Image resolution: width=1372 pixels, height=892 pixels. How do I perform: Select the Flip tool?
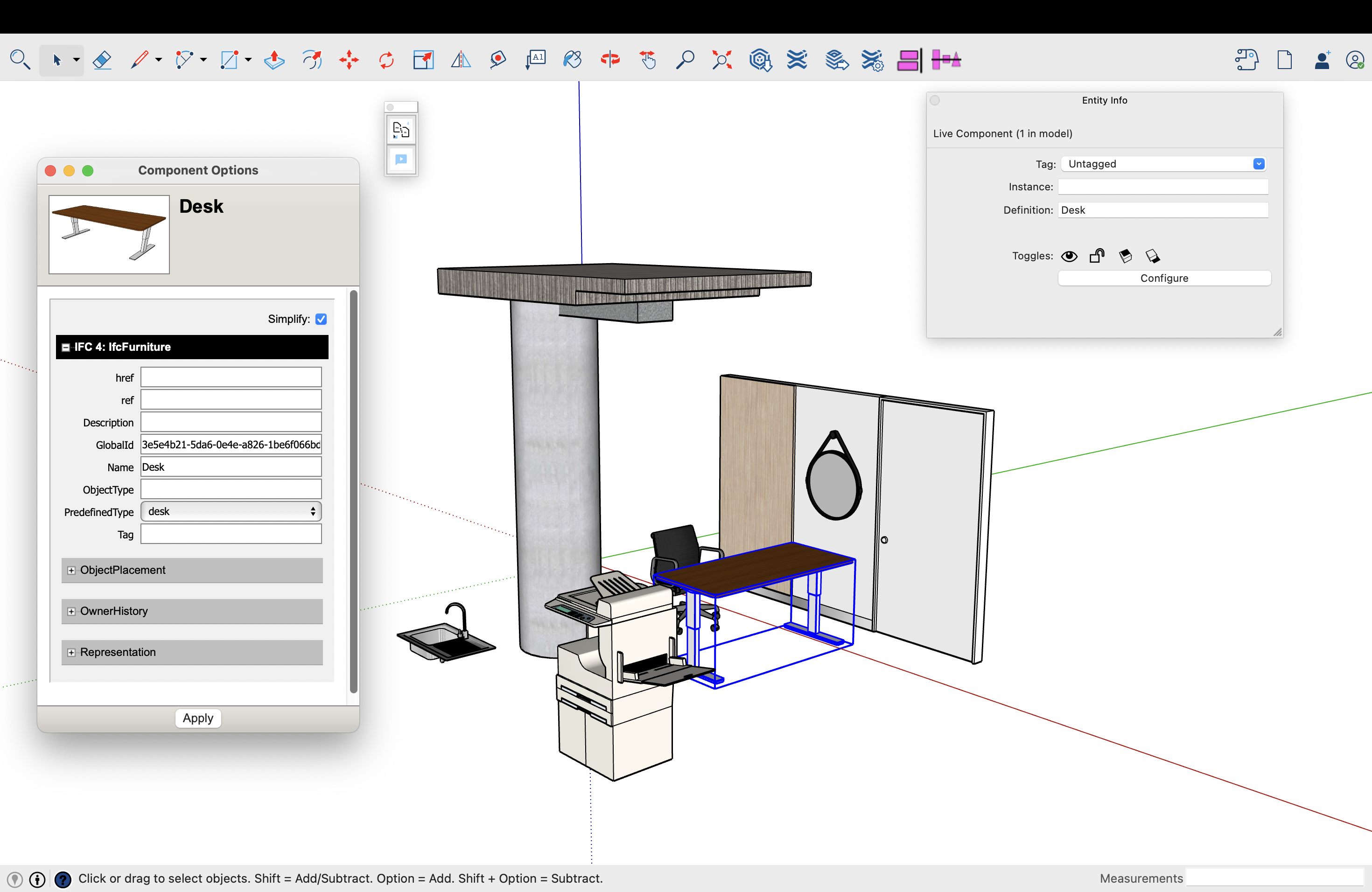point(461,59)
